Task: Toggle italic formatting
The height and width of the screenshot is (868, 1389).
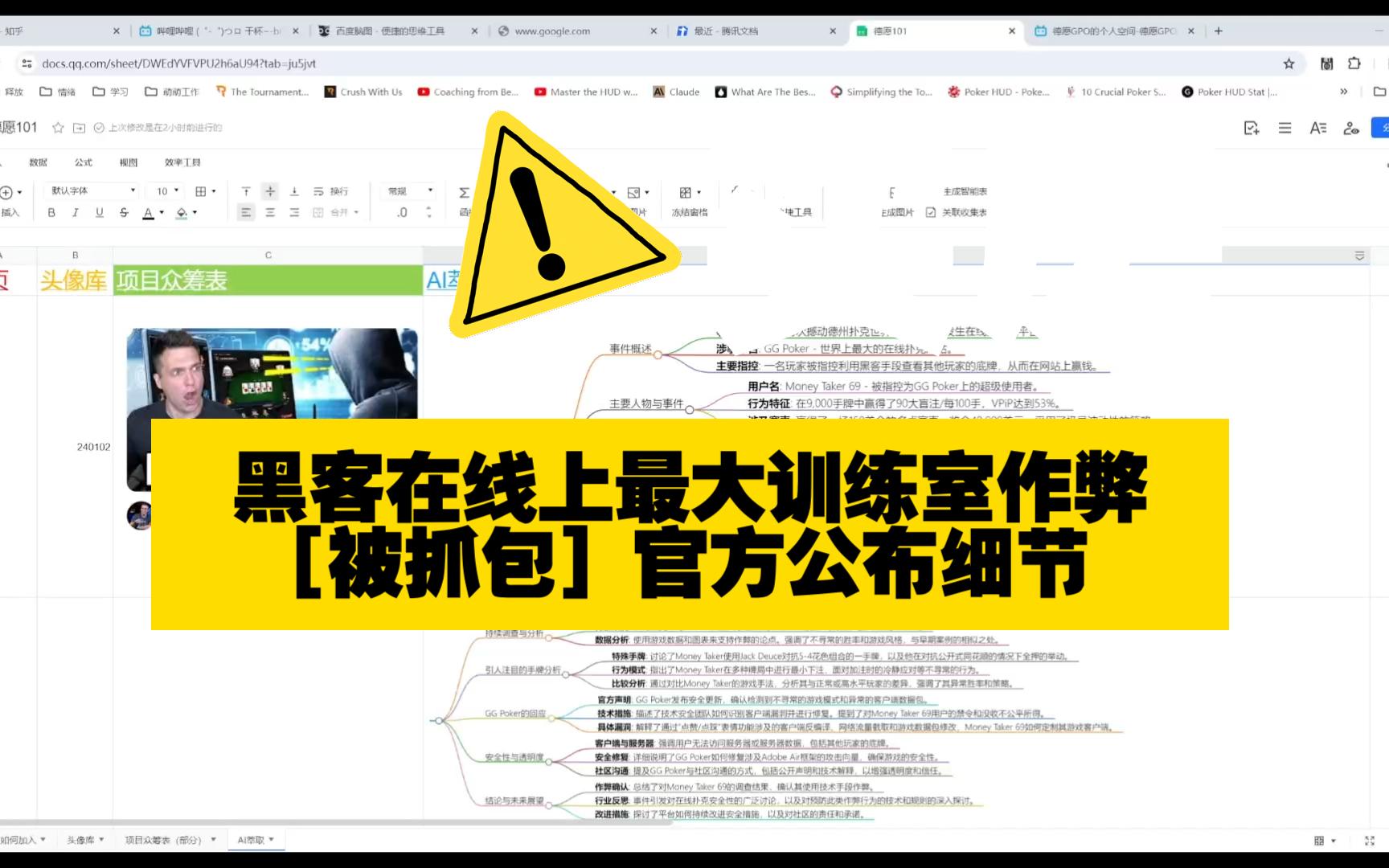Action: (x=76, y=212)
